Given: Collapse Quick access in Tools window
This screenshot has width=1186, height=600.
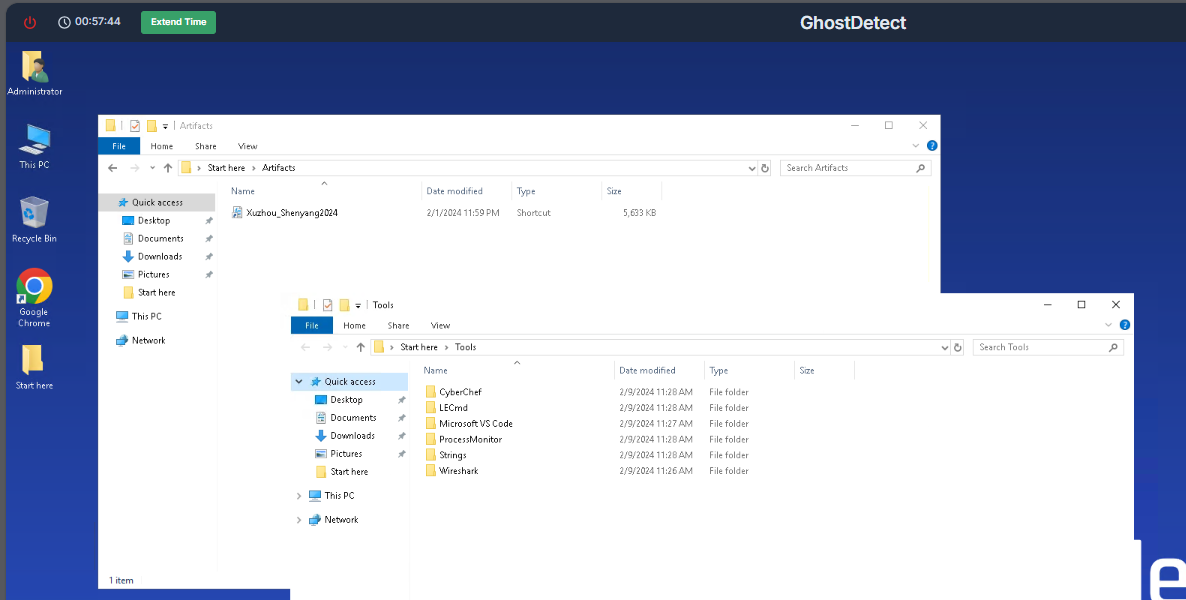Looking at the screenshot, I should (x=299, y=382).
